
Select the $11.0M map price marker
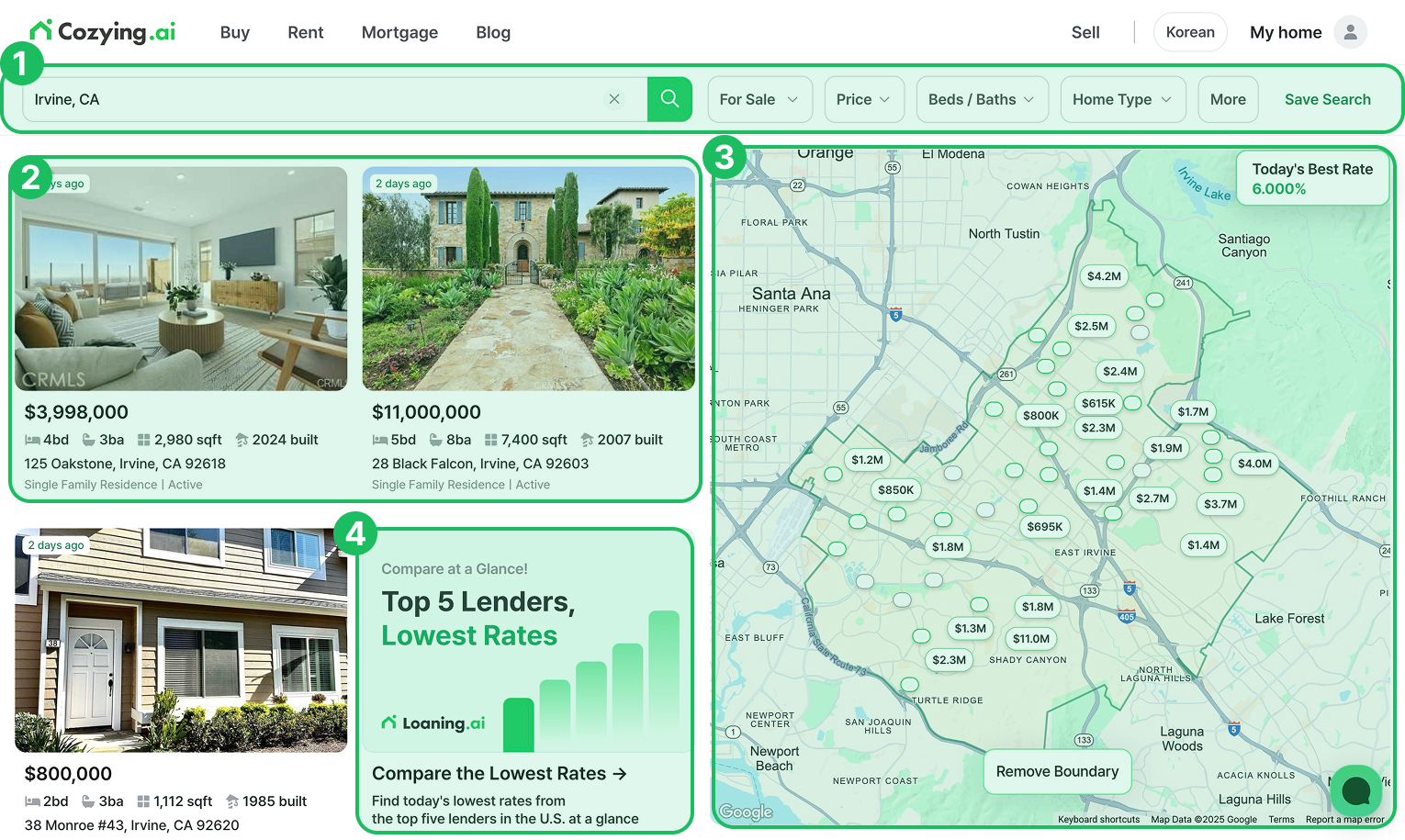(x=1030, y=639)
